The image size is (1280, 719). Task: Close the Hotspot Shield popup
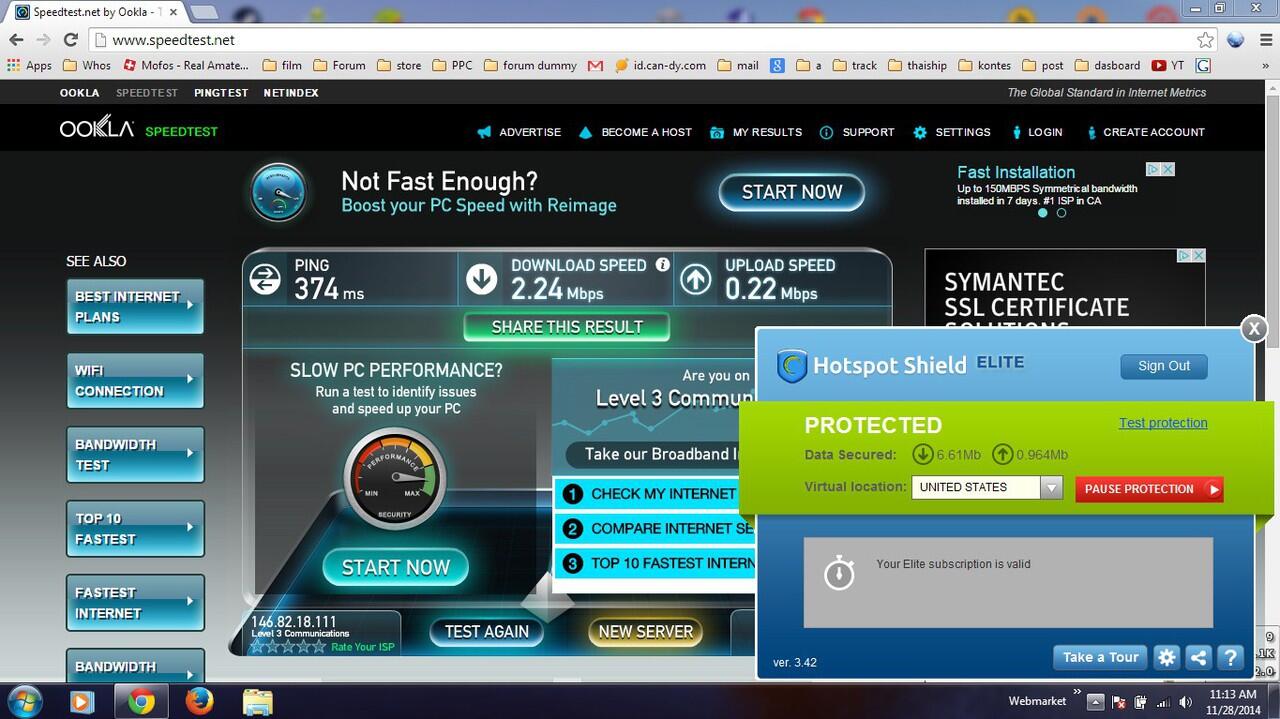tap(1254, 328)
